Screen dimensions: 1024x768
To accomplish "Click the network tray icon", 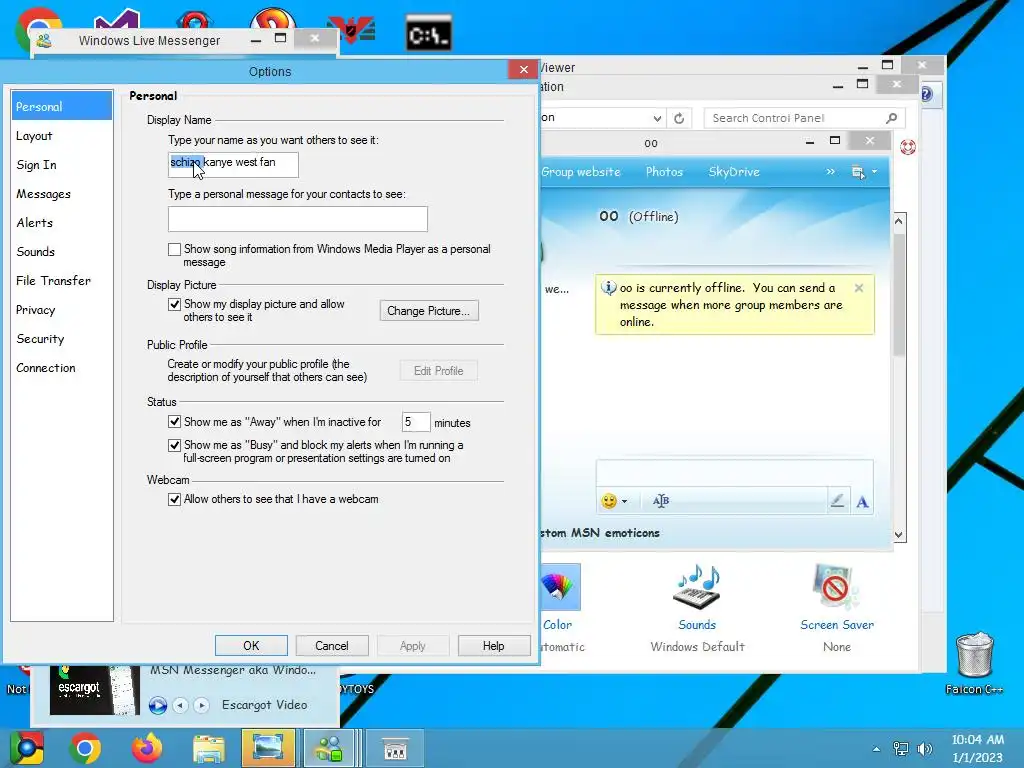I will (x=901, y=749).
